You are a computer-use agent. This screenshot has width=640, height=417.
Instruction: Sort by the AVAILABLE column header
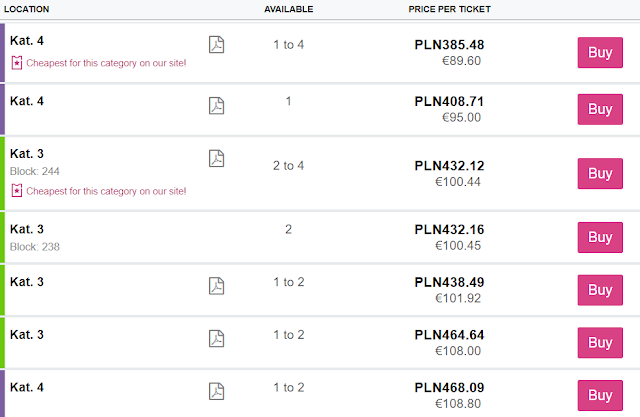click(288, 9)
